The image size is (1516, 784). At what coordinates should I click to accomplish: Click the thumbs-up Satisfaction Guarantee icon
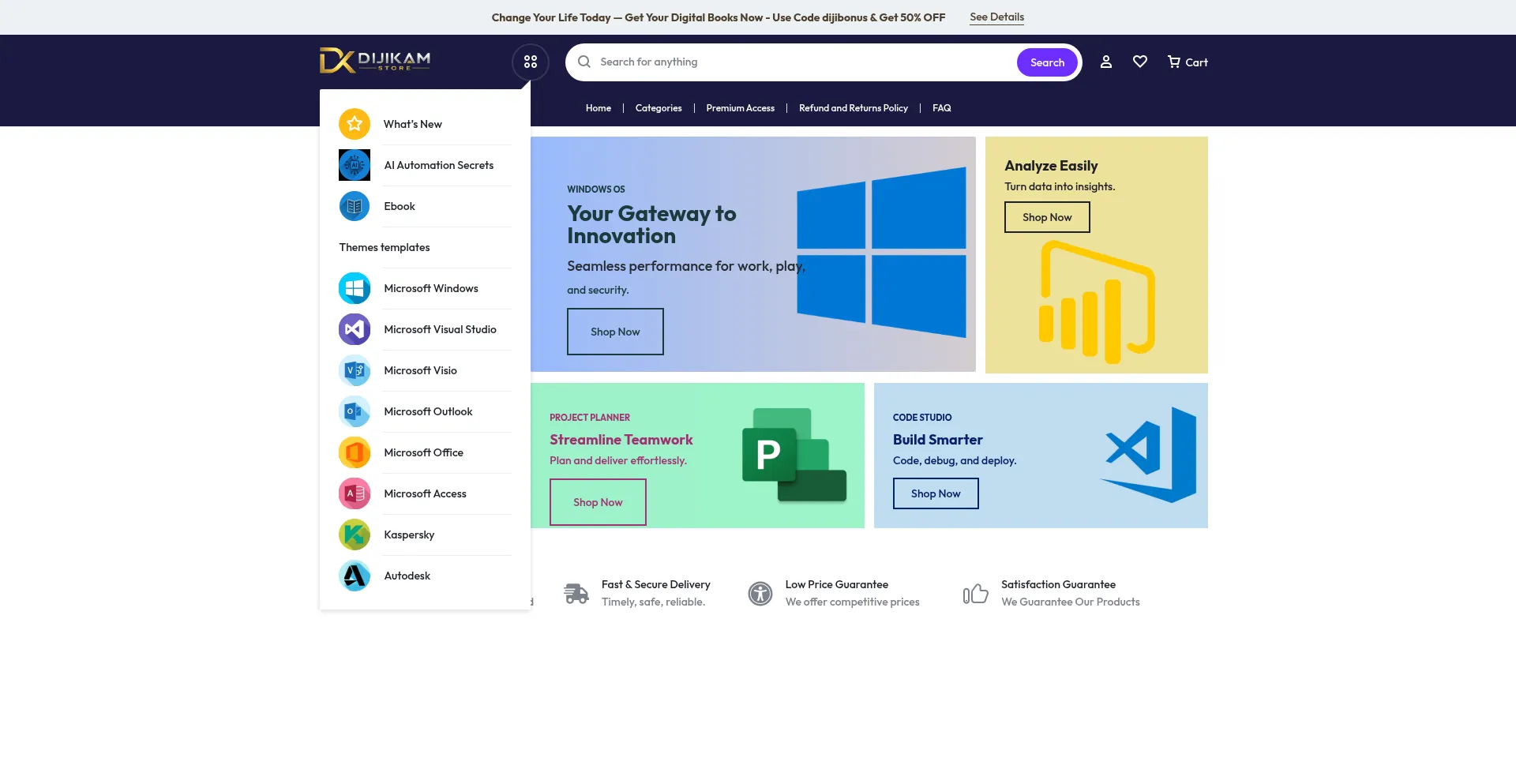[976, 593]
